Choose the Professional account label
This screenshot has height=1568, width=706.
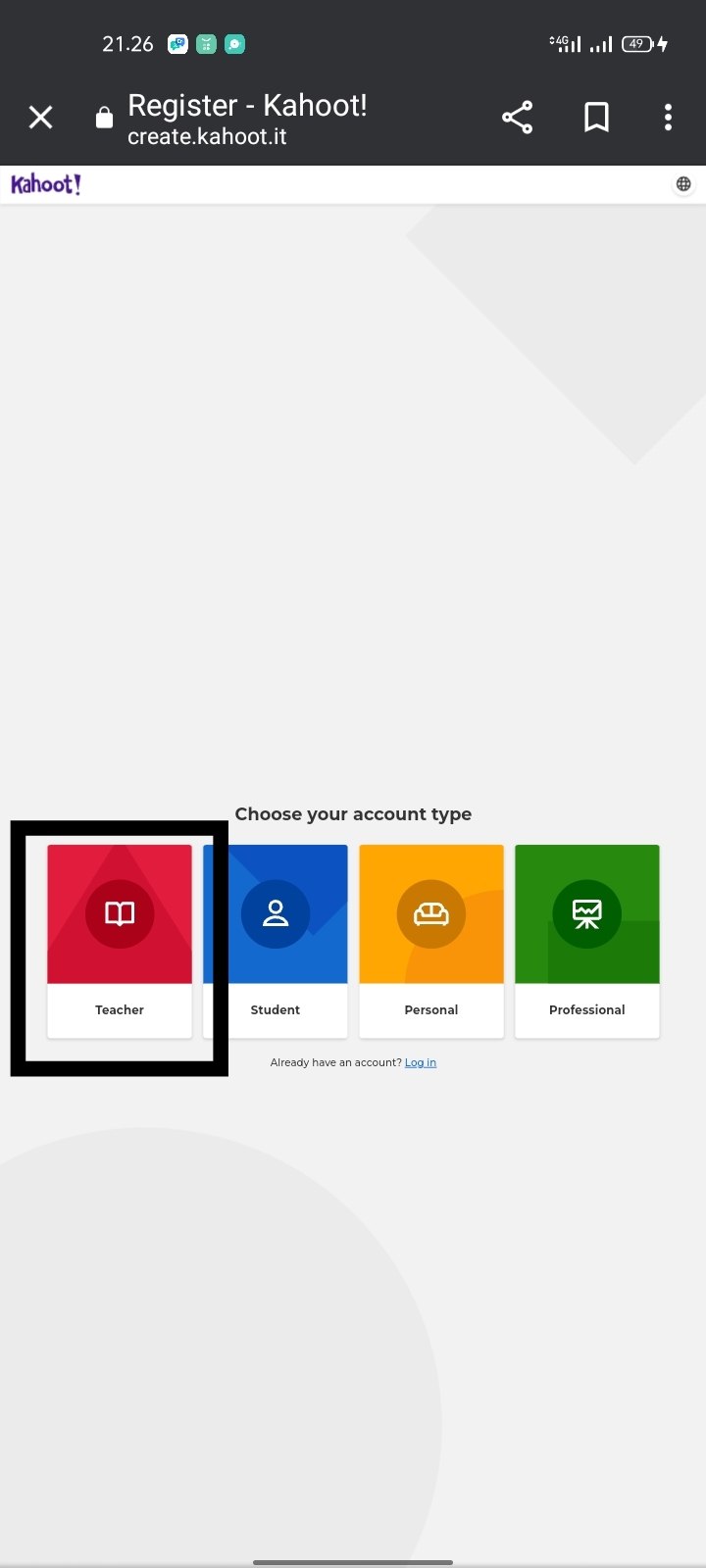587,1009
